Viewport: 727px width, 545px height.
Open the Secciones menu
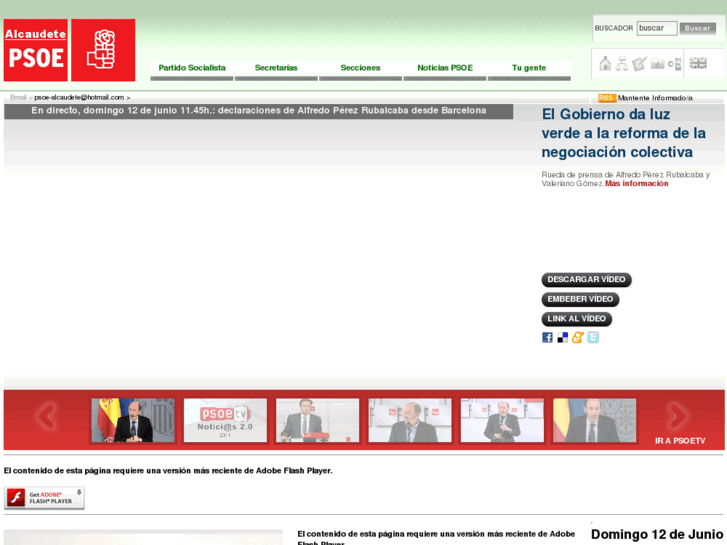coord(360,68)
